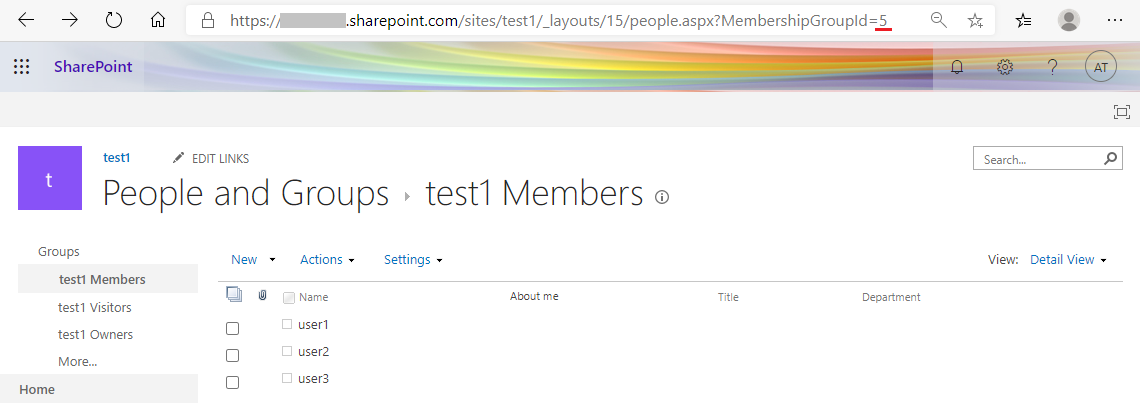Check the box for user3

coord(233,382)
